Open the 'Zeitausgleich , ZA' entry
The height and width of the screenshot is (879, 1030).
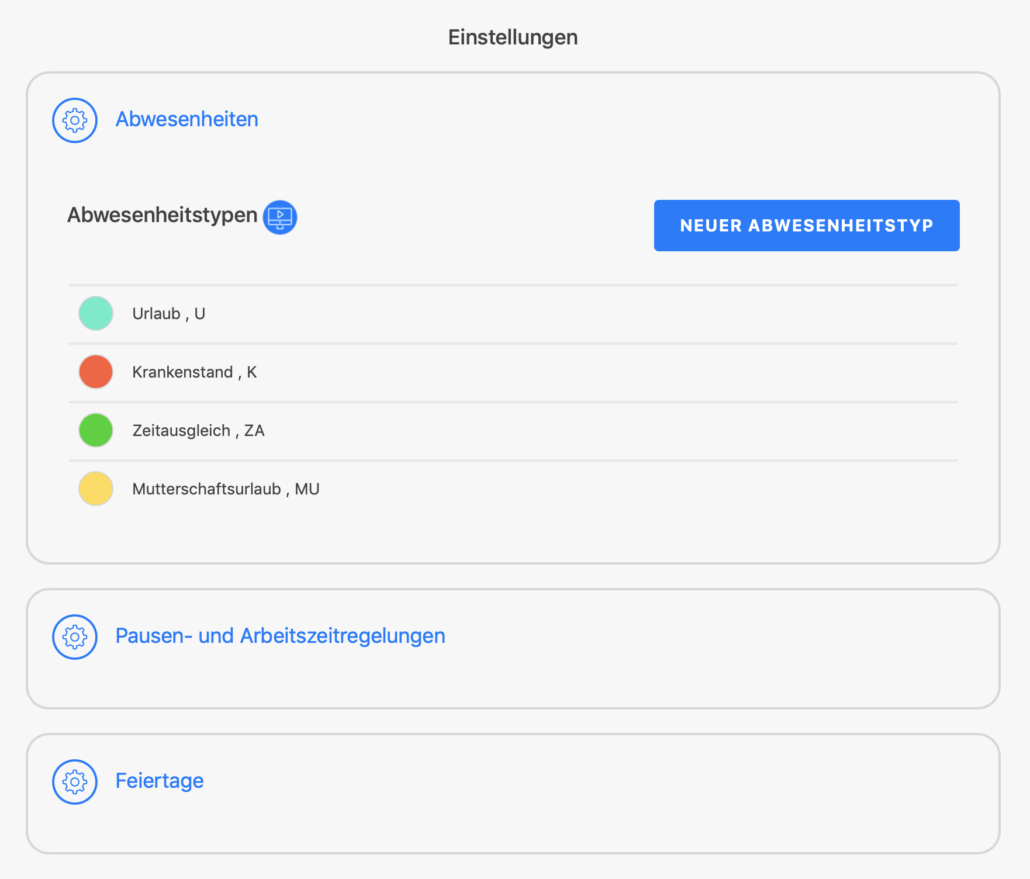pyautogui.click(x=513, y=431)
